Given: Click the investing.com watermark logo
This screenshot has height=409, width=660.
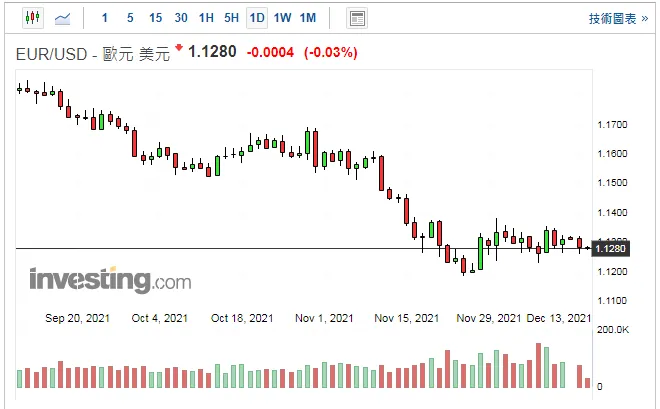Looking at the screenshot, I should click(x=110, y=280).
